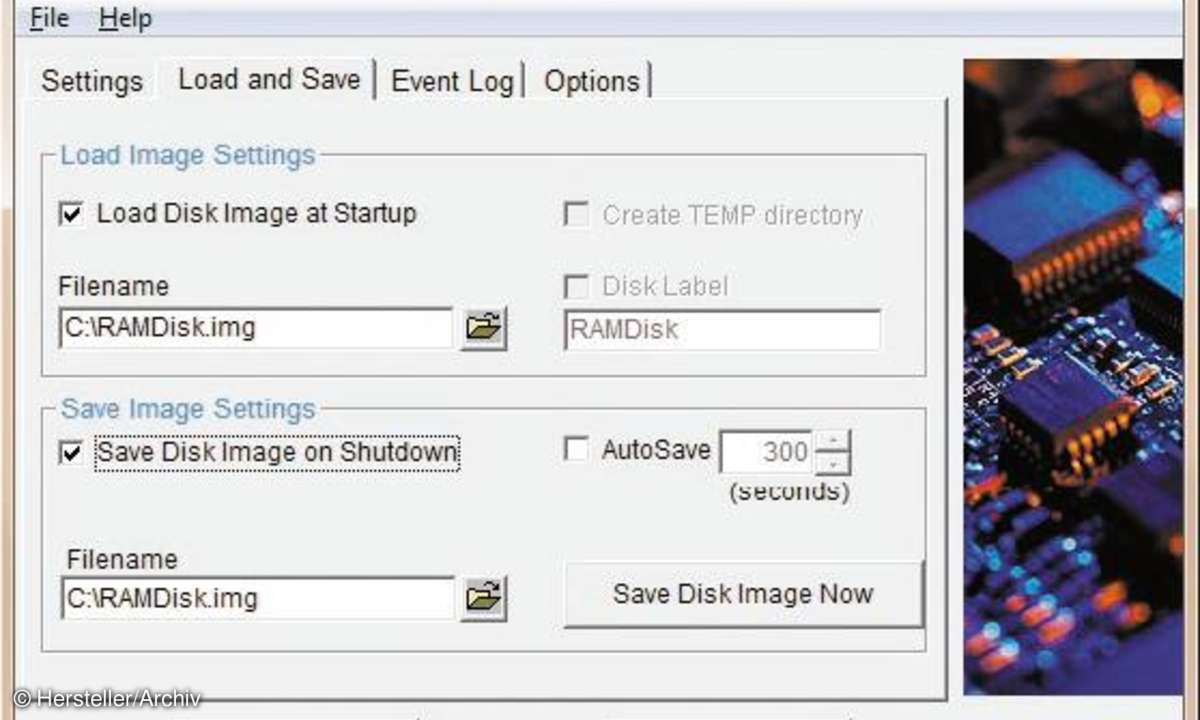
Task: Click the Disk Label RAMDisk text field
Action: click(722, 330)
